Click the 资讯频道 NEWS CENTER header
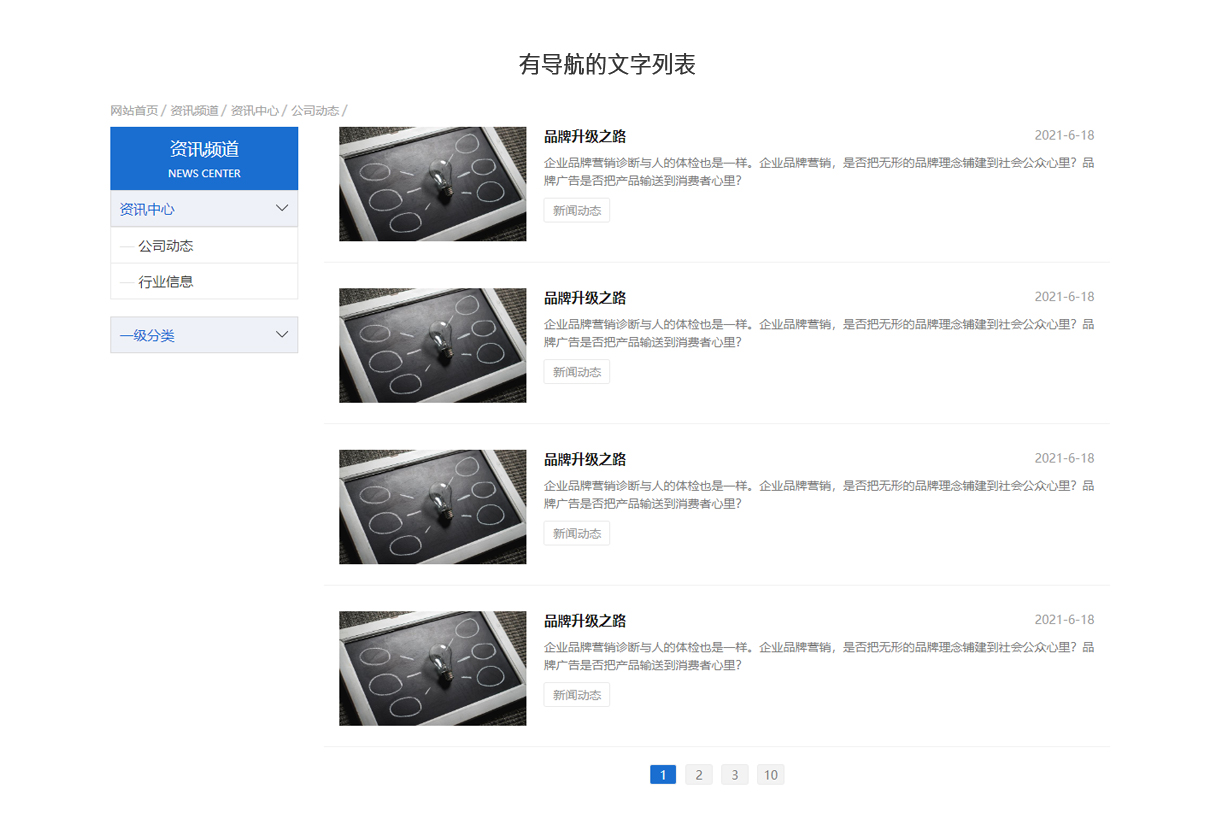 204,158
